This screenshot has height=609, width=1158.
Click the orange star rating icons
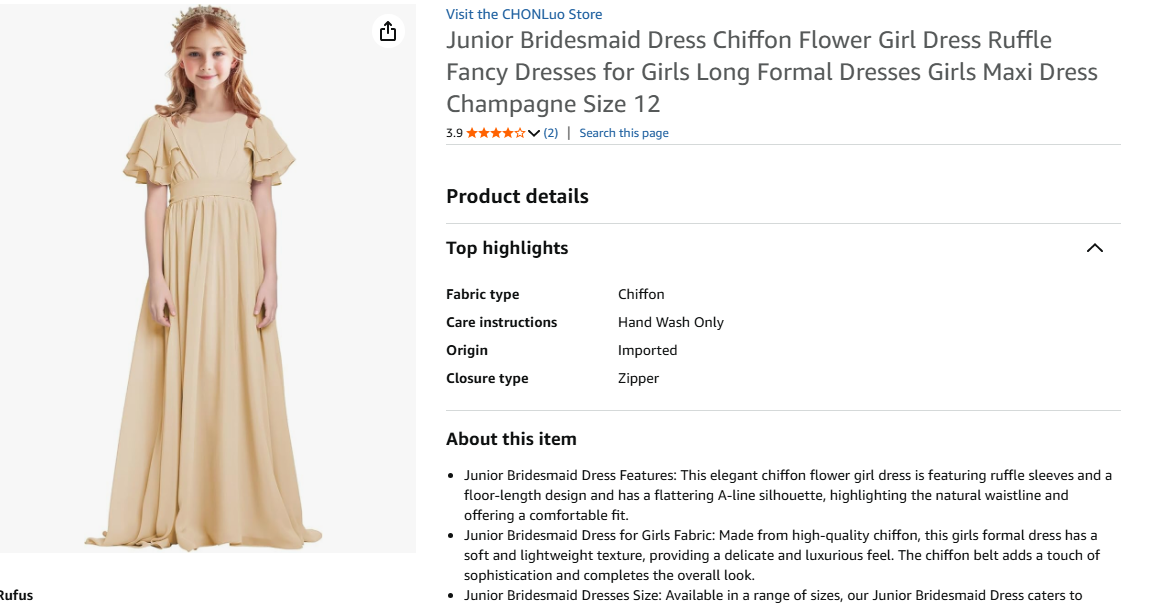pyautogui.click(x=495, y=133)
